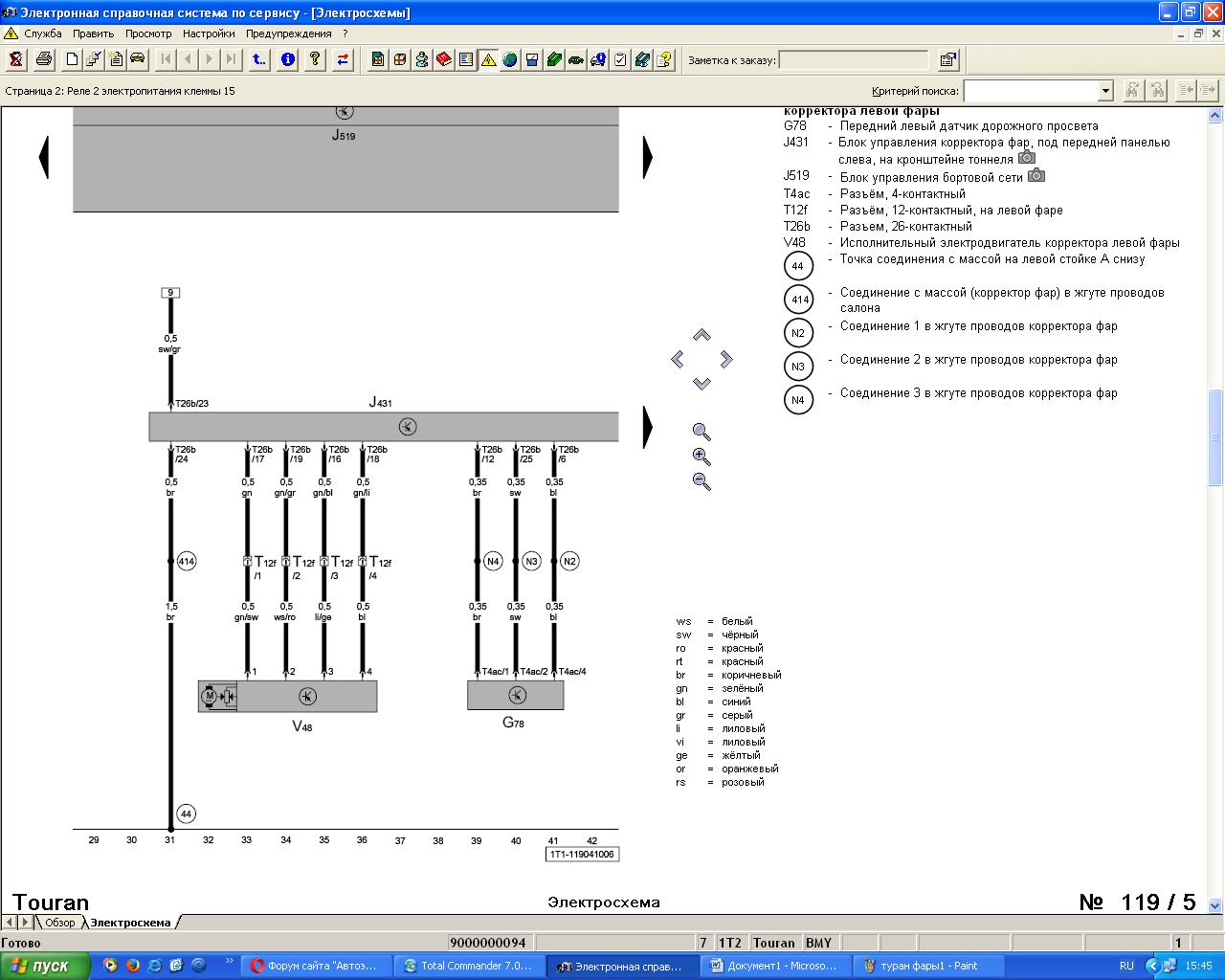Open the Windows 'пуск' Start button

[x=46, y=966]
